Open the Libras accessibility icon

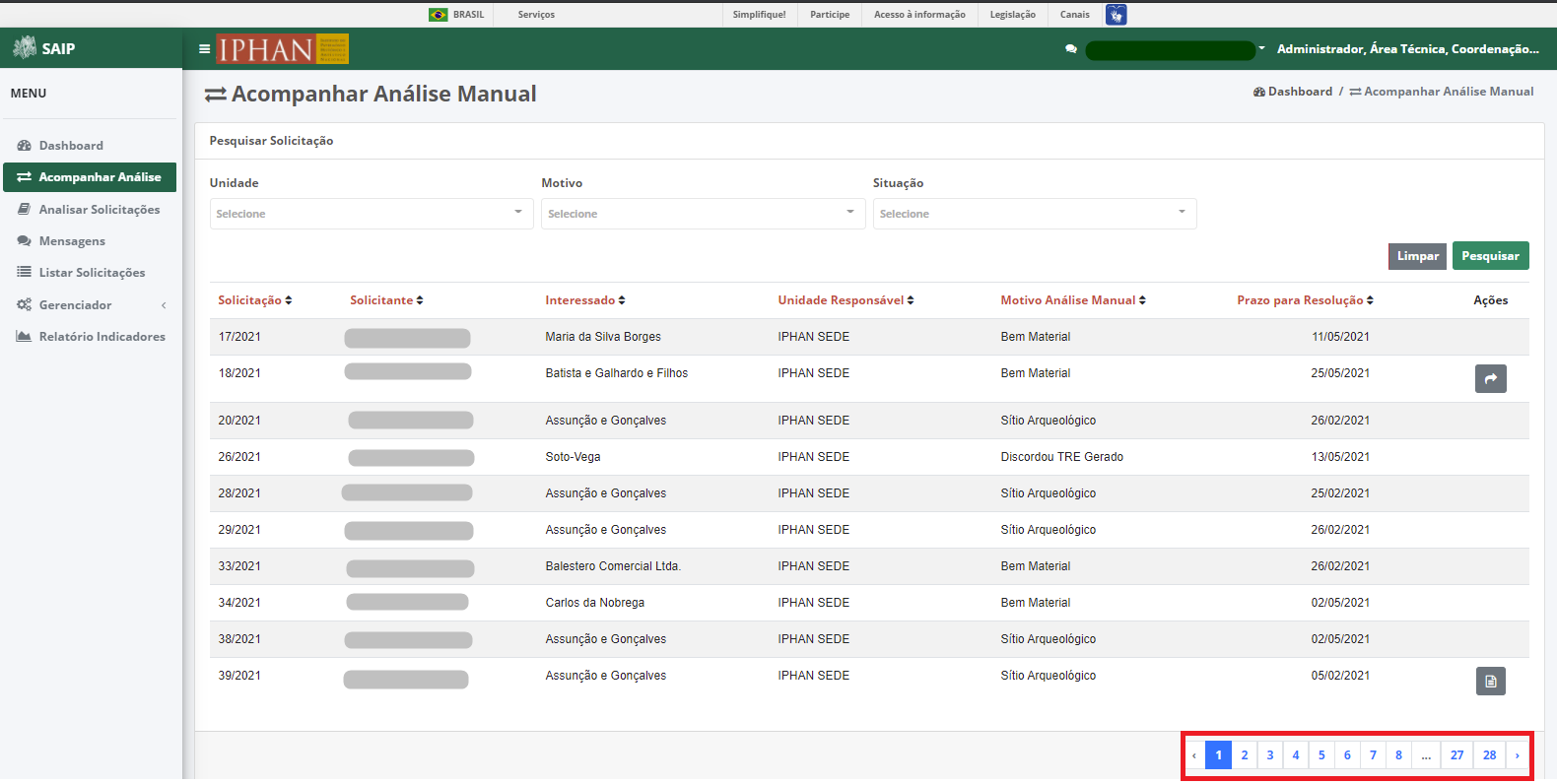(x=1116, y=15)
